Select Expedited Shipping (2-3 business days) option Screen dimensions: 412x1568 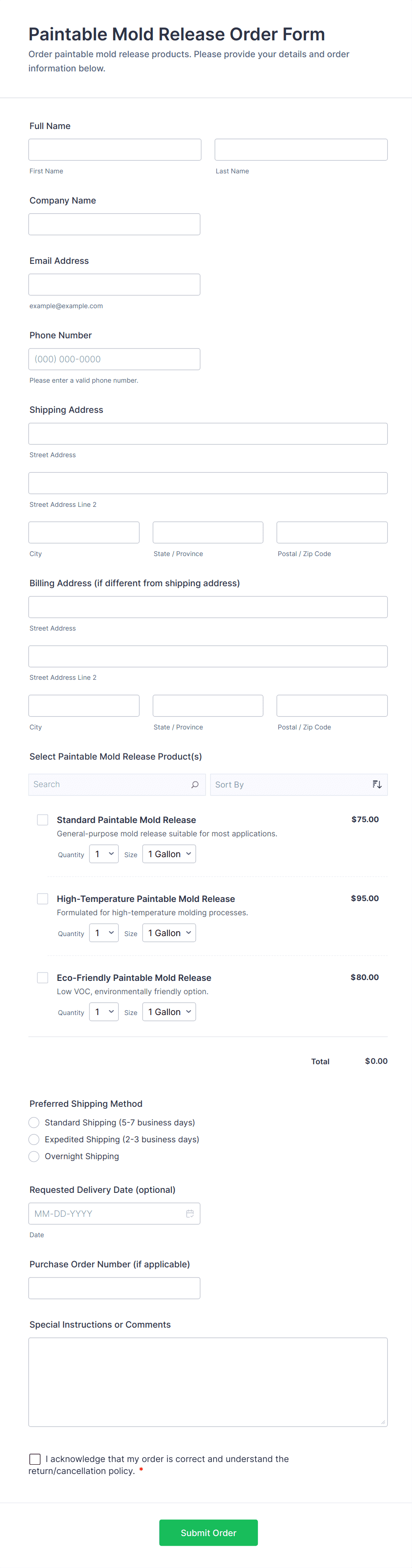point(34,1140)
